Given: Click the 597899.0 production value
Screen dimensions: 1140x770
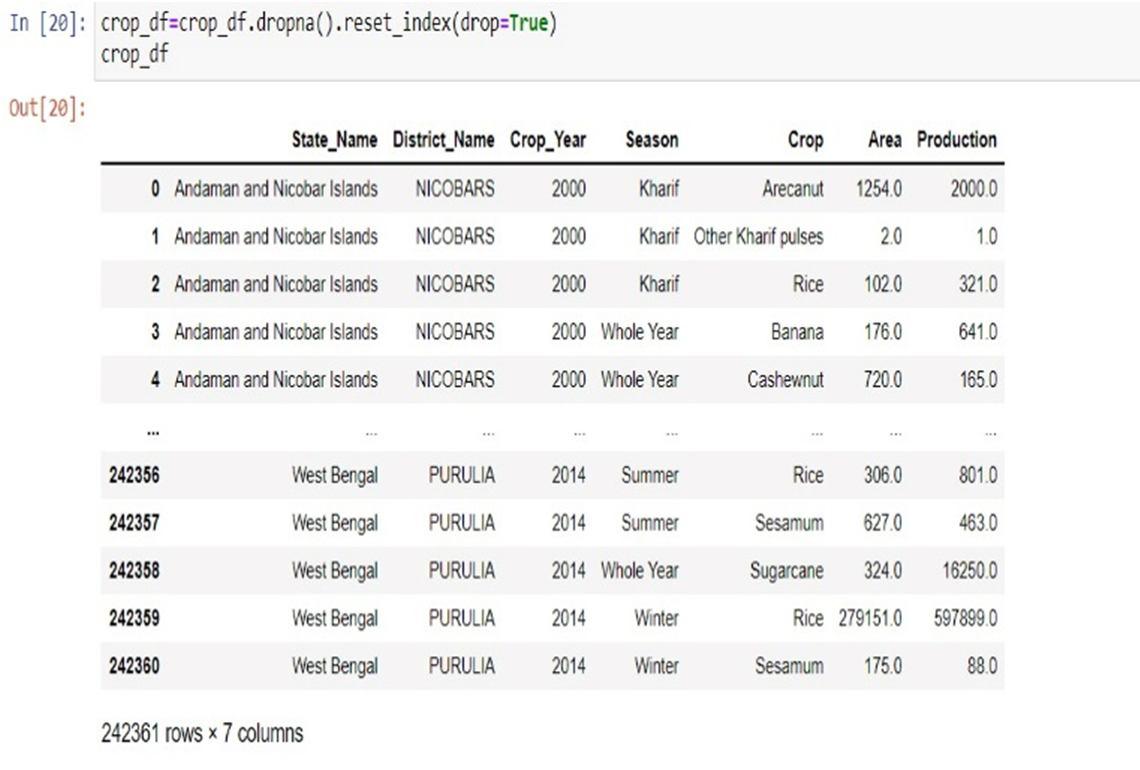Looking at the screenshot, I should click(x=965, y=619).
